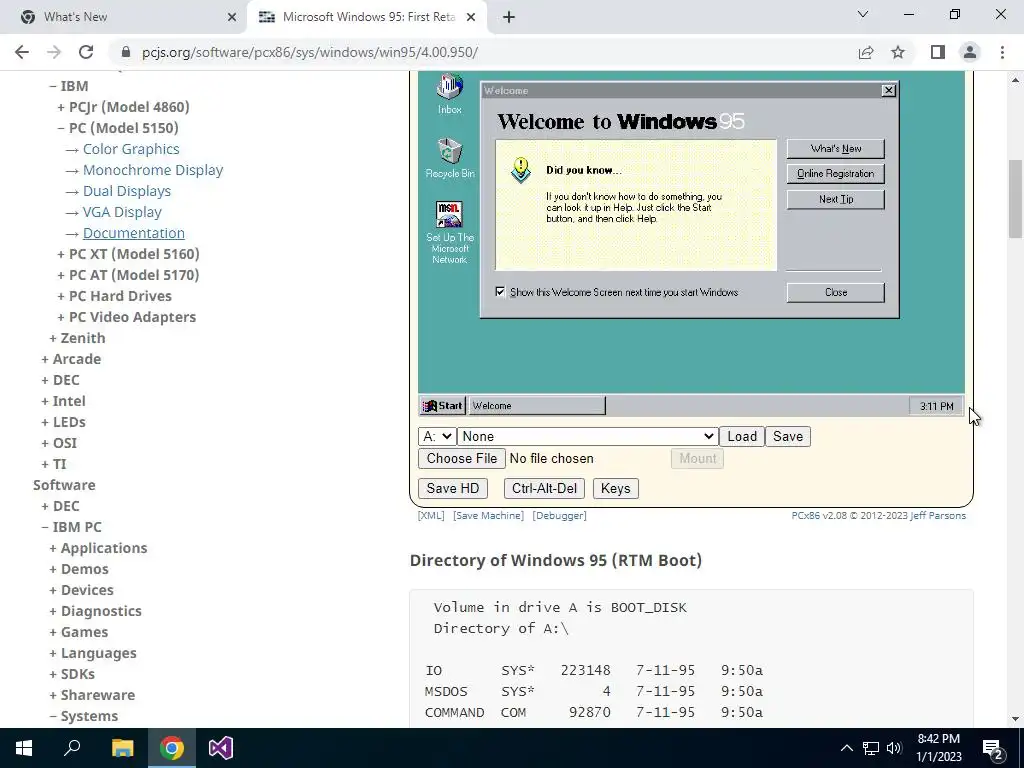Go back to the previous page
The height and width of the screenshot is (768, 1024).
tap(22, 52)
